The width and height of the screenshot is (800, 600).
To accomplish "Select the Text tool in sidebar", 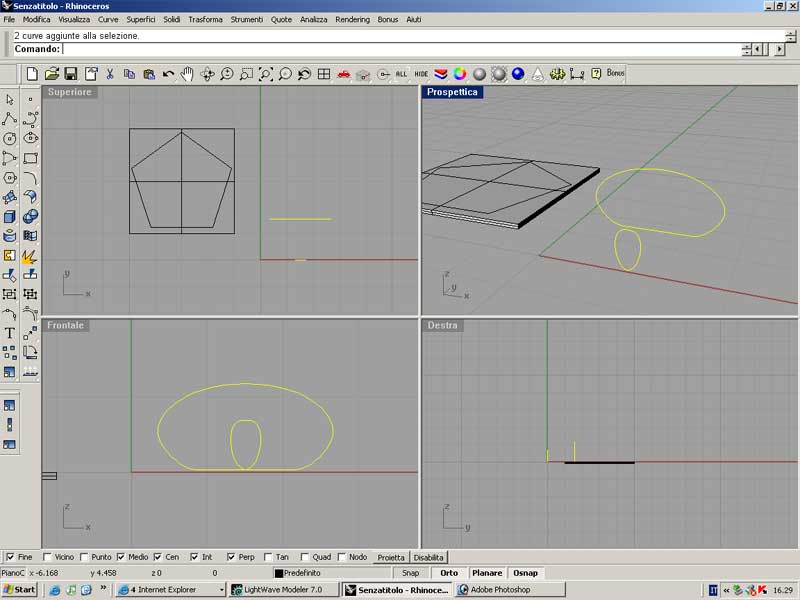I will 10,333.
